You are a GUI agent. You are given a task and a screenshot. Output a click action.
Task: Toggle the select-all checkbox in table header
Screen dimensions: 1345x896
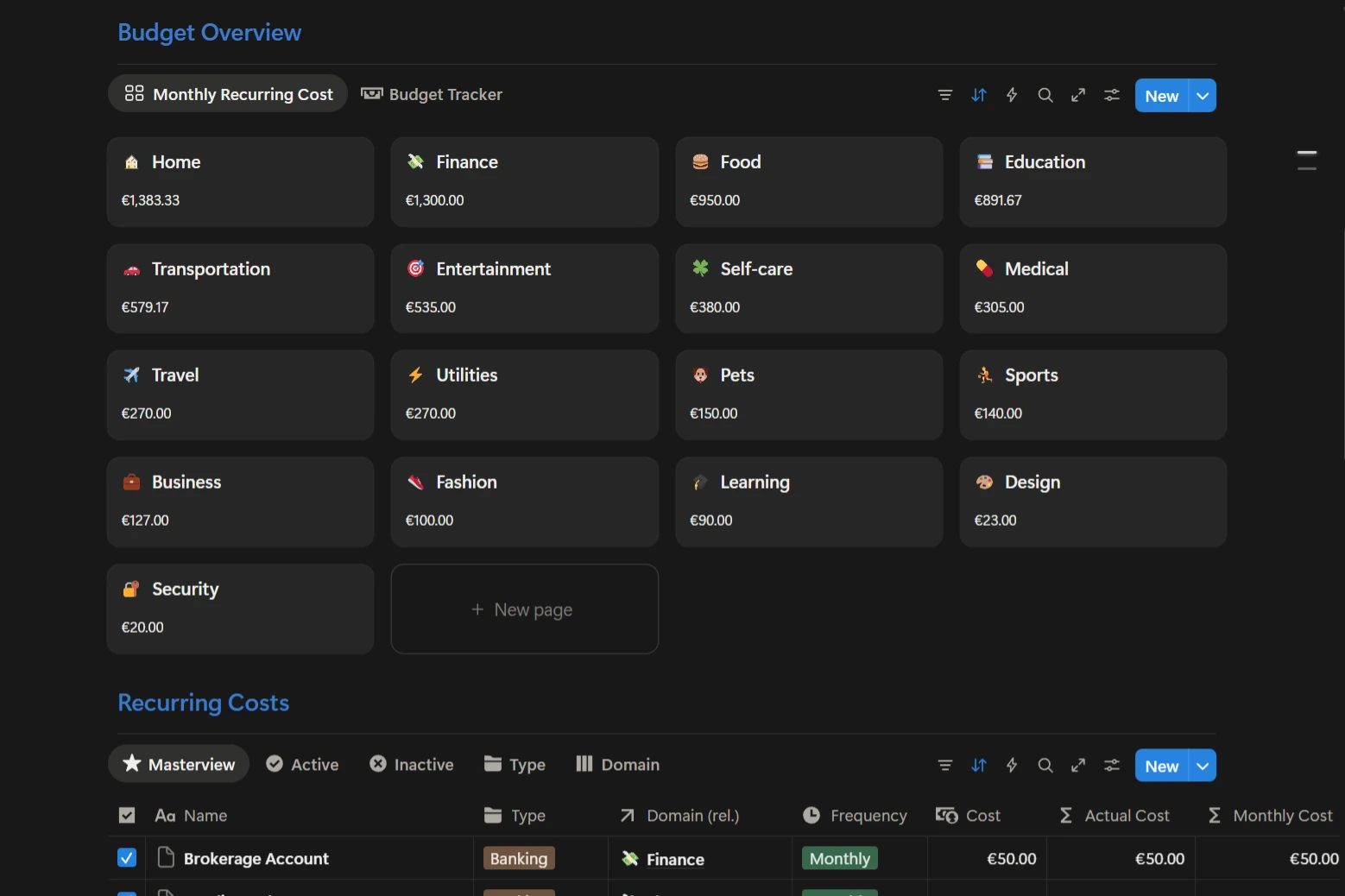coord(127,816)
